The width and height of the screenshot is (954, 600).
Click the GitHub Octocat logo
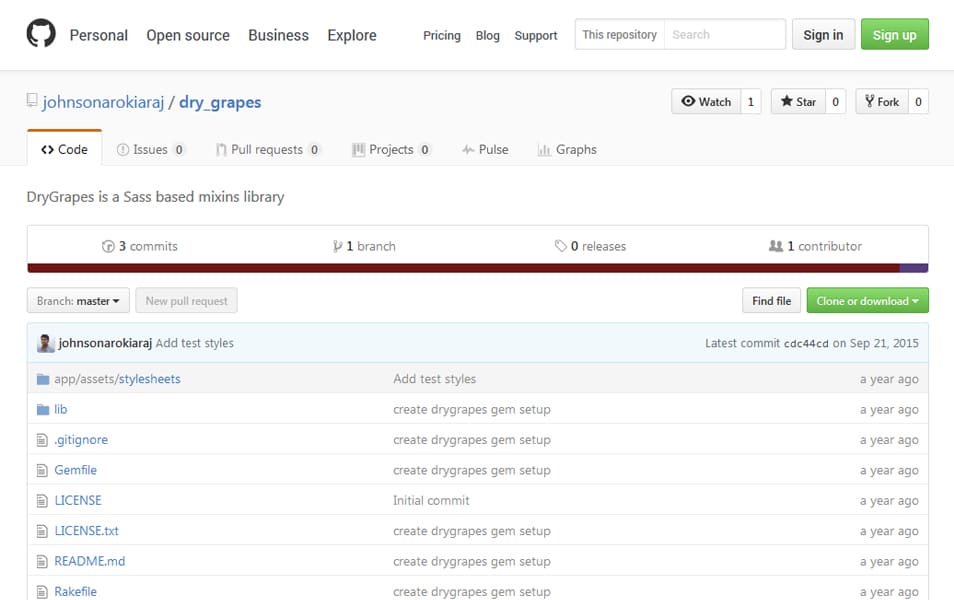pyautogui.click(x=41, y=33)
